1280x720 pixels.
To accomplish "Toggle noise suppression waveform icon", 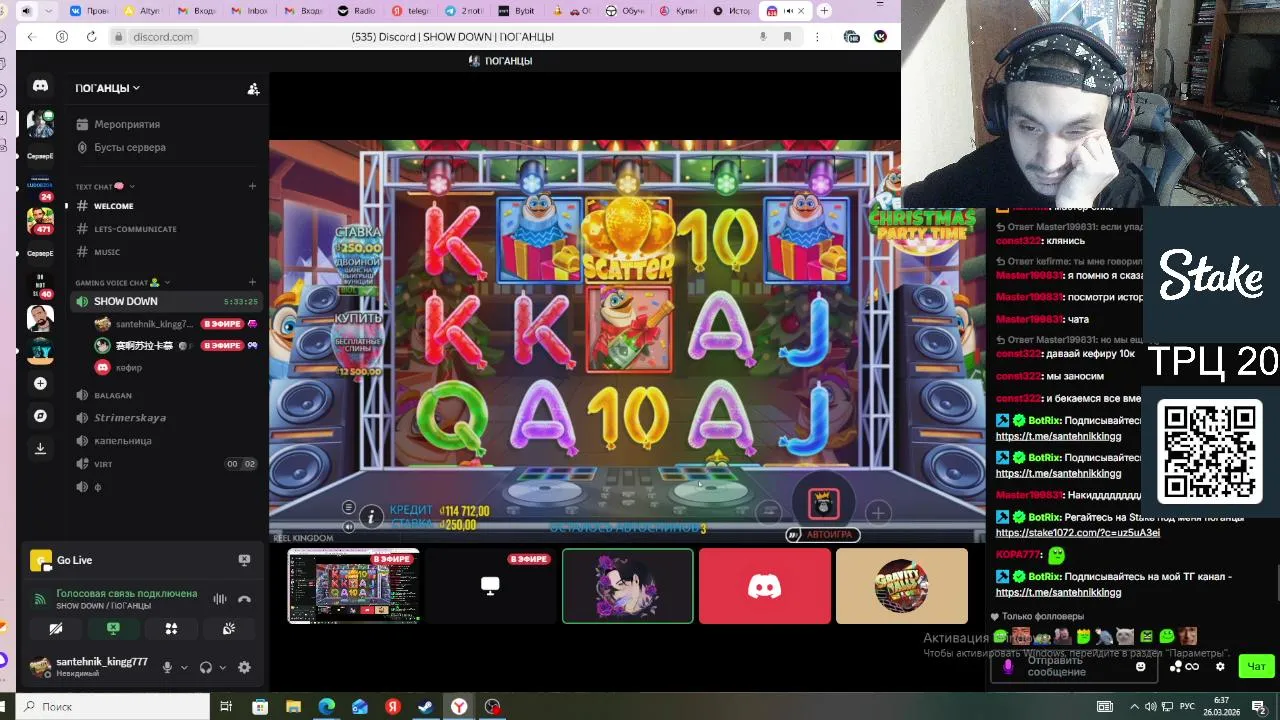I will tap(220, 599).
